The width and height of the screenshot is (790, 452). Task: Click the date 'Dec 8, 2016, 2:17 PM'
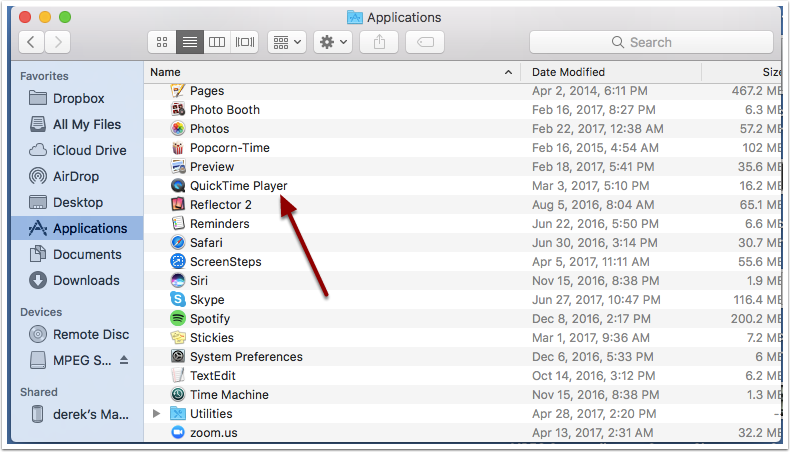click(591, 318)
